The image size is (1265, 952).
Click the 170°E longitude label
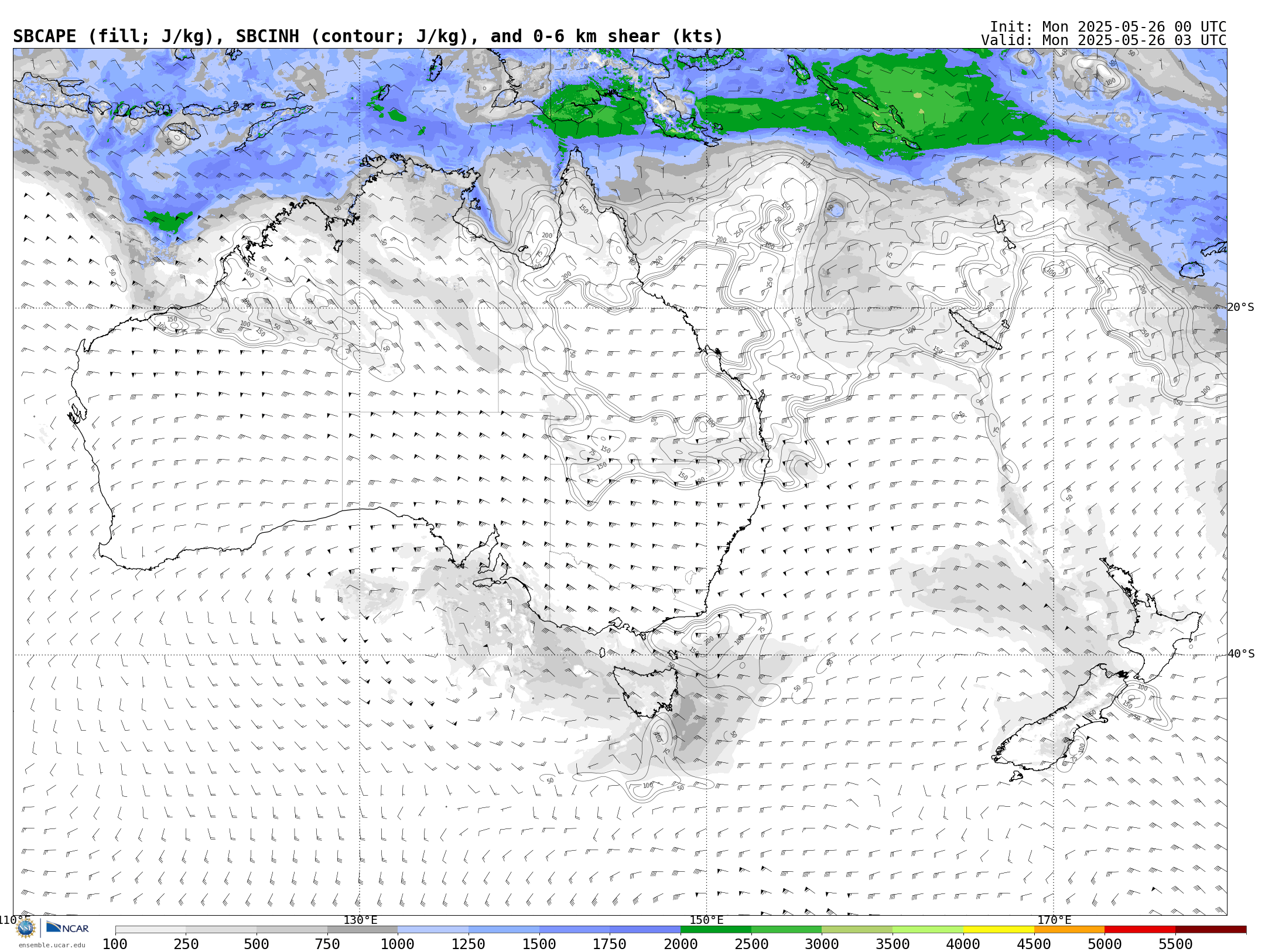[1054, 920]
